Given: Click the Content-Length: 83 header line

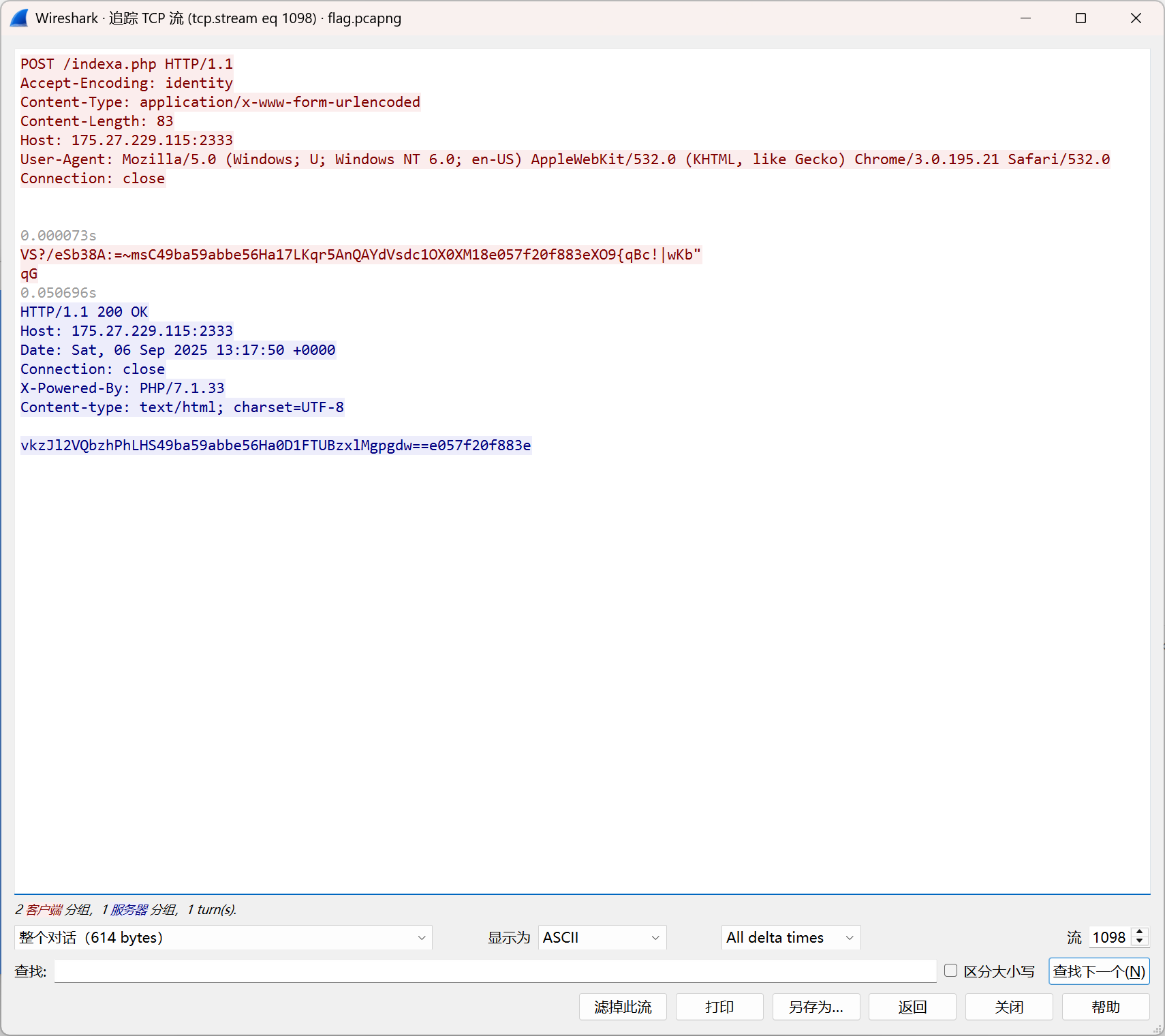Looking at the screenshot, I should [97, 121].
